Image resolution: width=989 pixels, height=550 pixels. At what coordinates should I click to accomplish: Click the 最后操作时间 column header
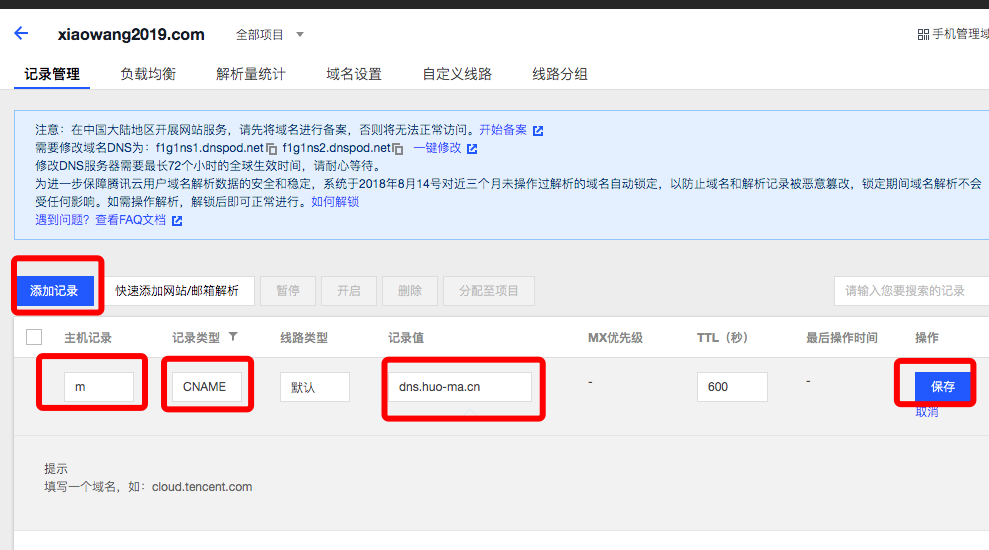pyautogui.click(x=841, y=337)
